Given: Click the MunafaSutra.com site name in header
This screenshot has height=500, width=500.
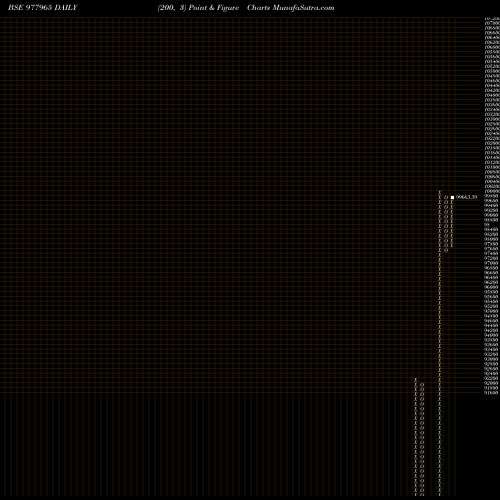Looking at the screenshot, I should click(303, 8).
